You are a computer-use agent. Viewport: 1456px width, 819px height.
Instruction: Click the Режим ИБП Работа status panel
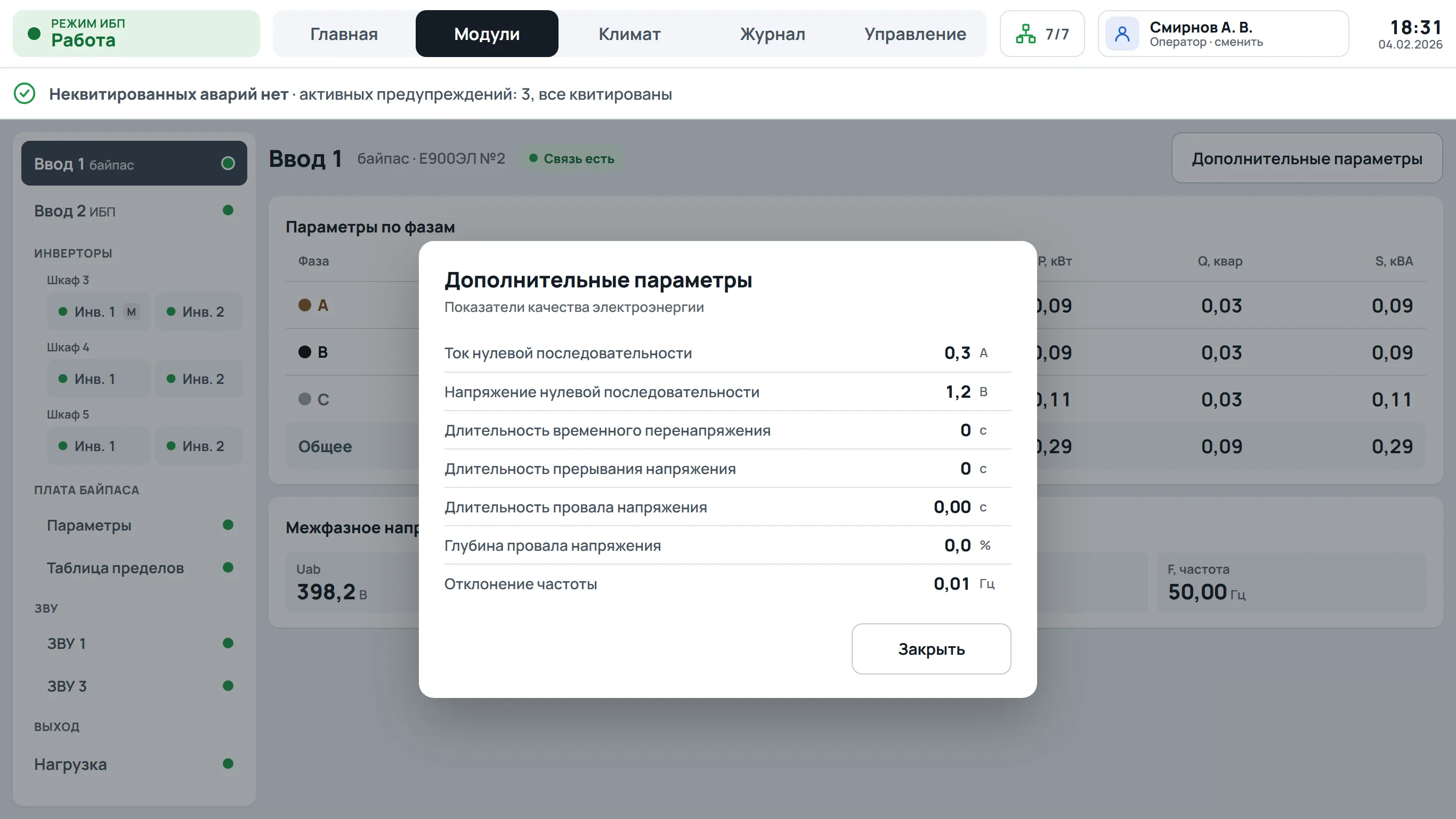(136, 34)
